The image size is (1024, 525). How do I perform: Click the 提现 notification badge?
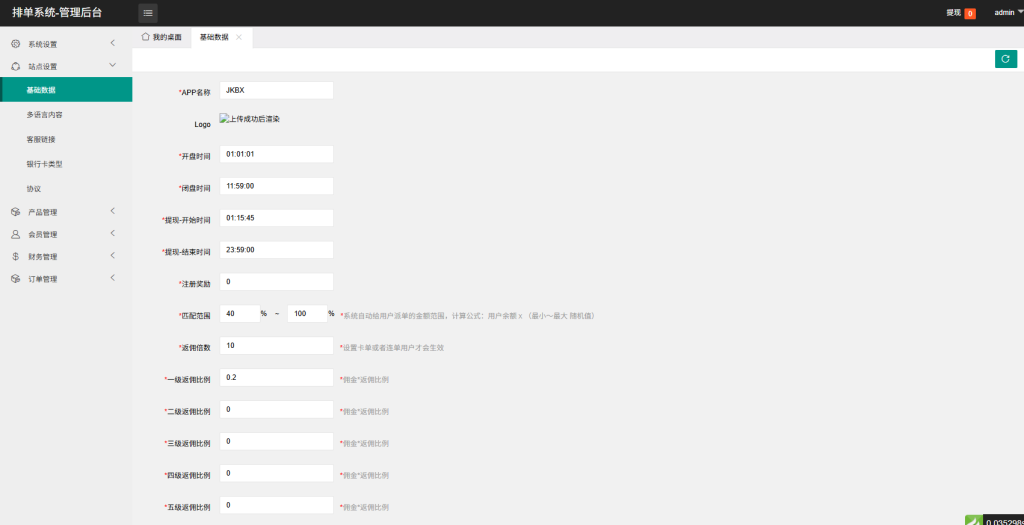tap(969, 14)
